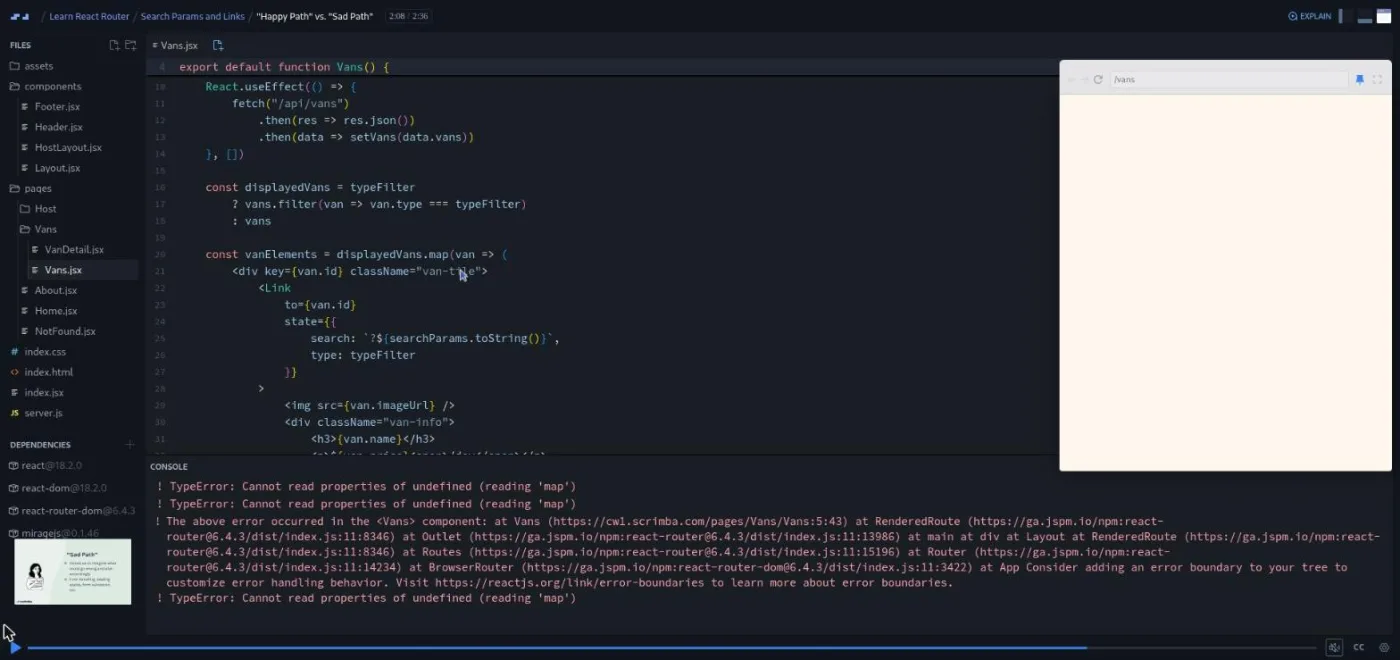Click the 'const displayedVans = typeFilter' line
Viewport: 1400px width, 660px height.
310,187
